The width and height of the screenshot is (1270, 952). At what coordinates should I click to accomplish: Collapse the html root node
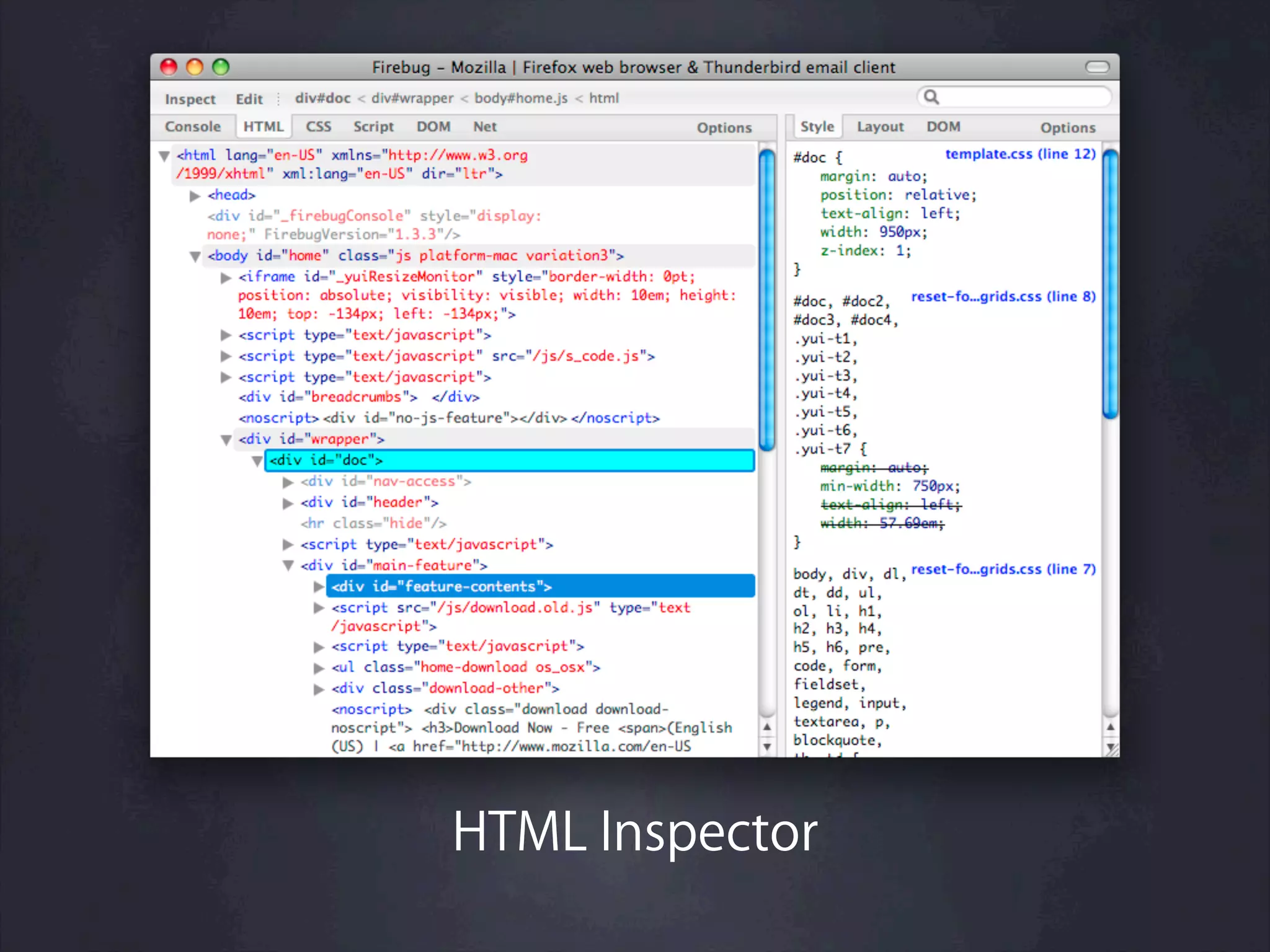(164, 156)
